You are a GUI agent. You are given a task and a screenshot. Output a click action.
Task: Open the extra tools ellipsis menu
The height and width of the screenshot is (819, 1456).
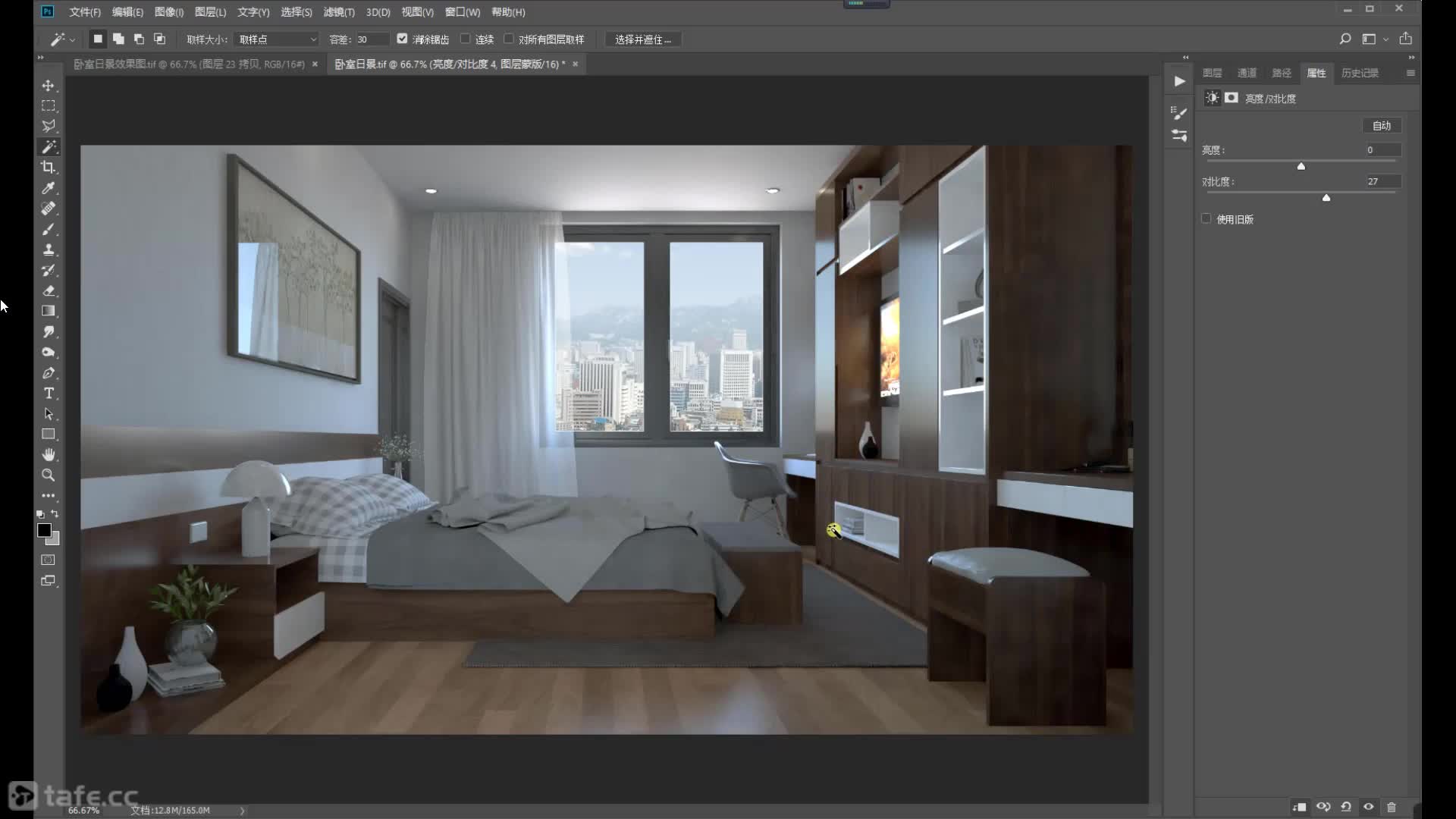coord(48,496)
